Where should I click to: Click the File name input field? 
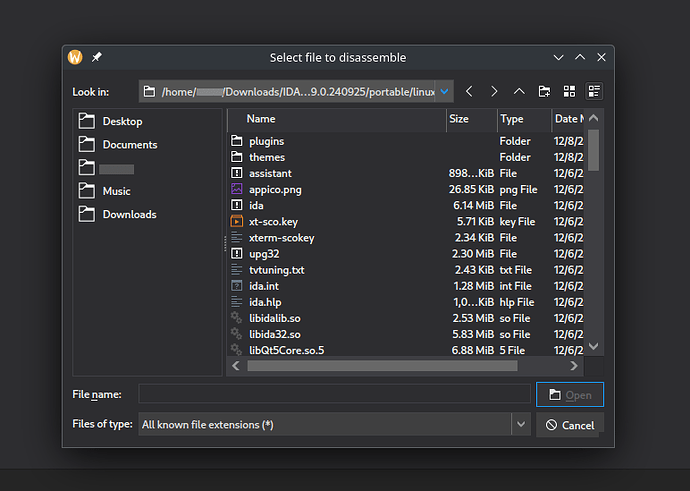tap(334, 394)
